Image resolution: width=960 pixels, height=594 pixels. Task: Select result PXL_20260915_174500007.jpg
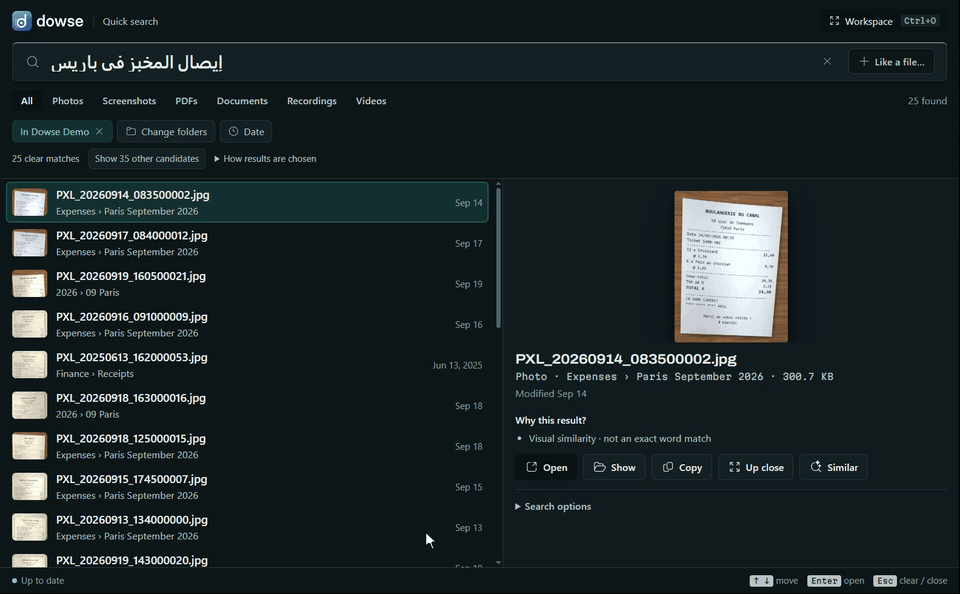(x=247, y=487)
